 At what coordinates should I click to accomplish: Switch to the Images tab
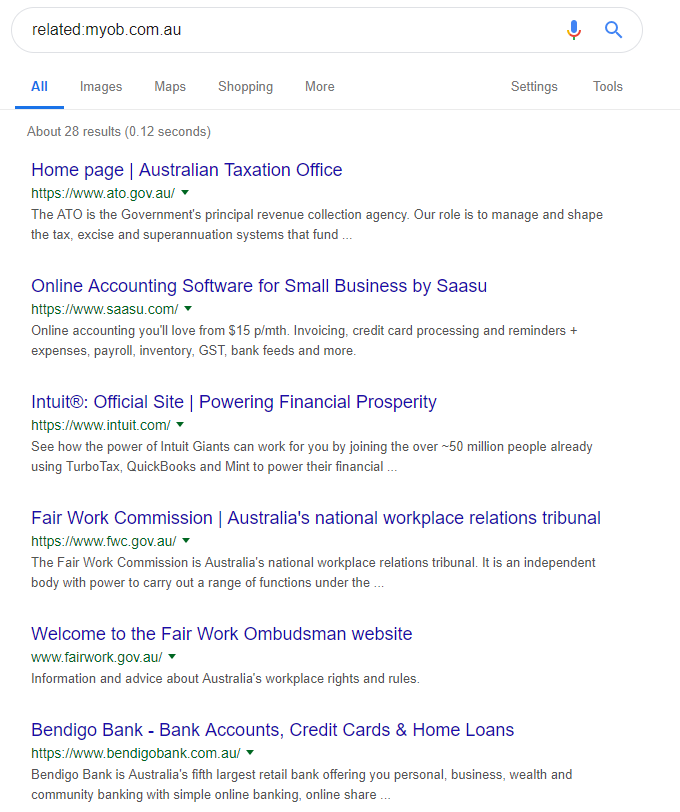[x=101, y=86]
